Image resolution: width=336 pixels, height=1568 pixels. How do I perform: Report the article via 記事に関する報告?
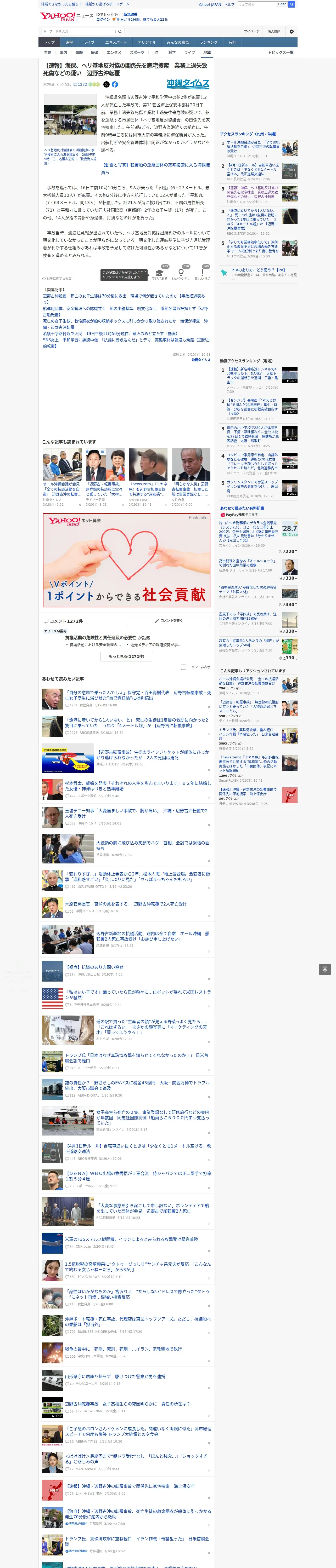click(57, 278)
